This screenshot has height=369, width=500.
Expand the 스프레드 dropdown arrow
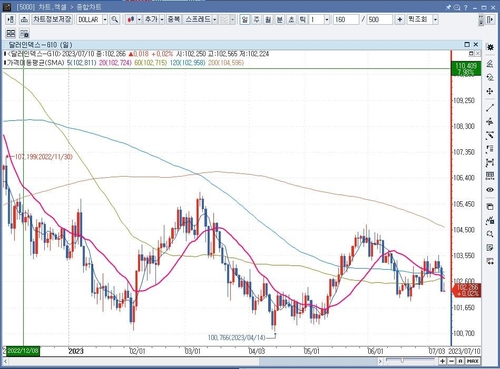tap(215, 20)
